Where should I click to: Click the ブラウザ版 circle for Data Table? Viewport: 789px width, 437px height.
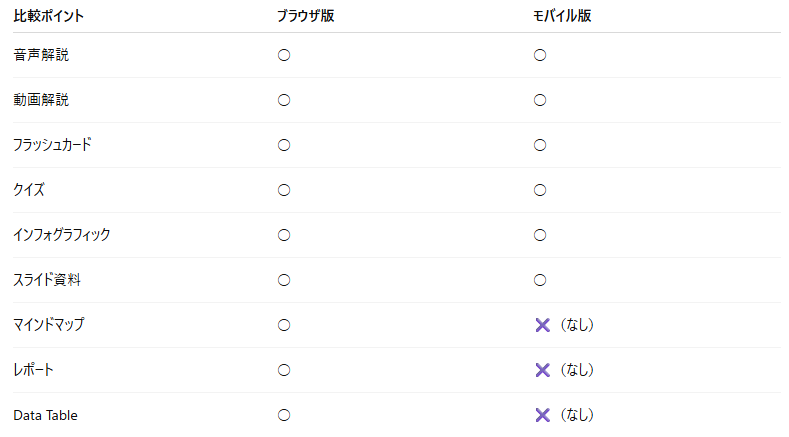(x=284, y=415)
